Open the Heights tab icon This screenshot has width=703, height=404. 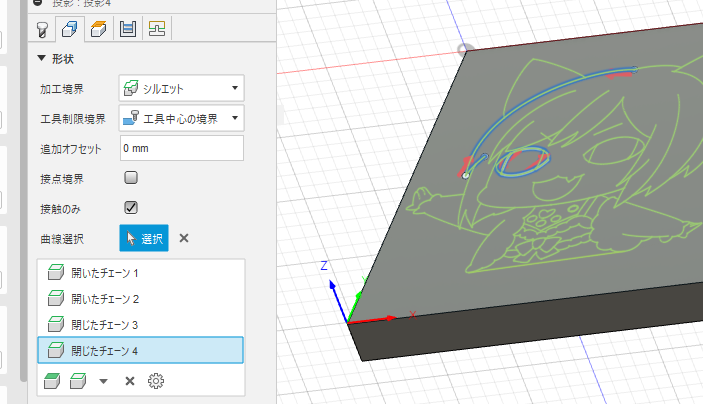coord(98,30)
